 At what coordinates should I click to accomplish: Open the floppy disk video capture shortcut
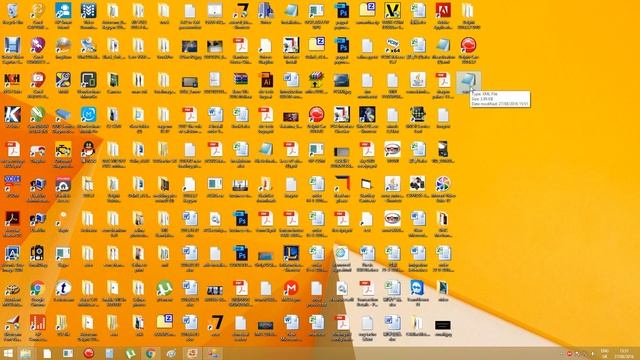click(x=13, y=46)
